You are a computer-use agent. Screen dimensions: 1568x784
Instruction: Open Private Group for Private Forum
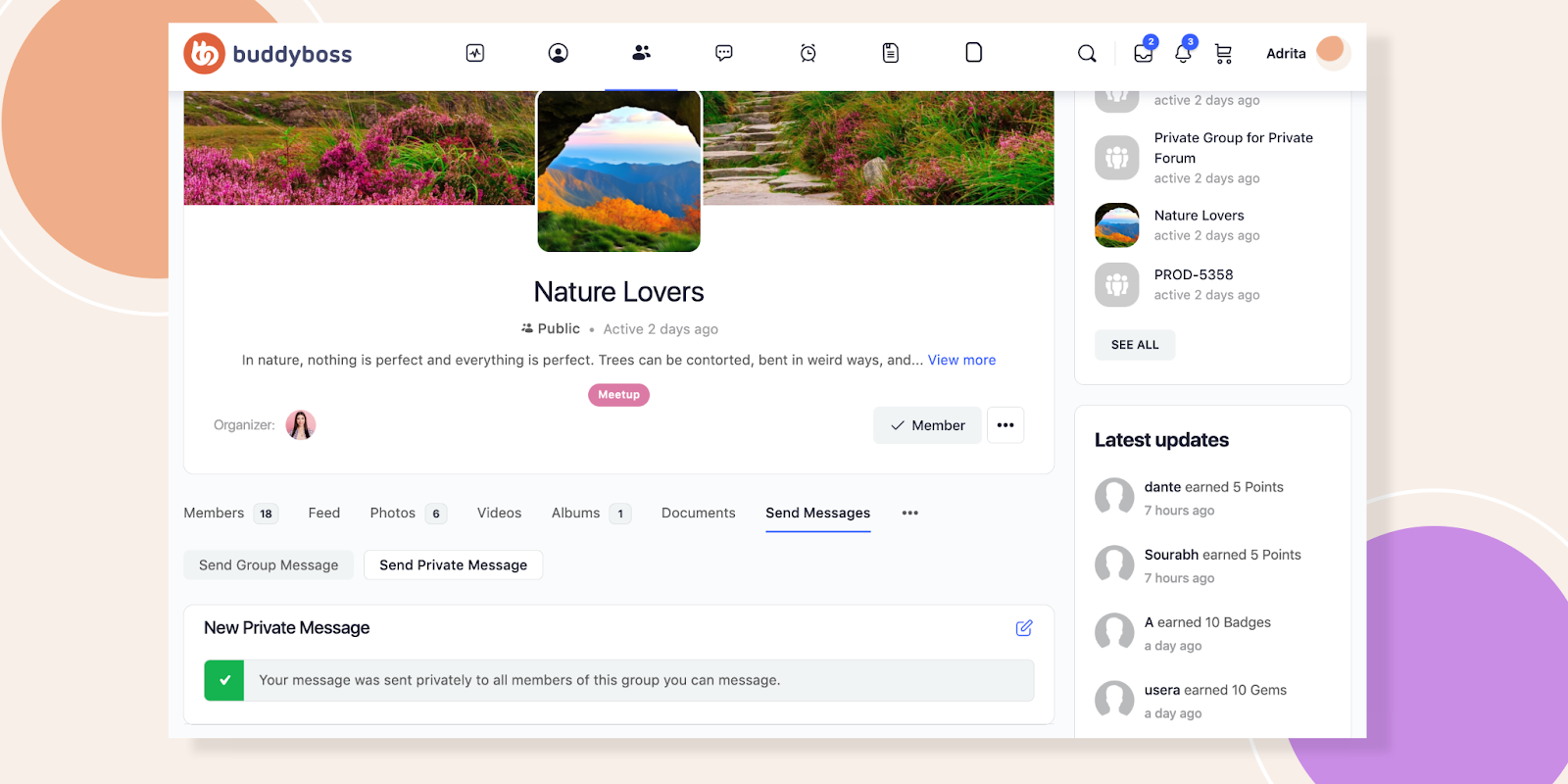tap(1233, 148)
